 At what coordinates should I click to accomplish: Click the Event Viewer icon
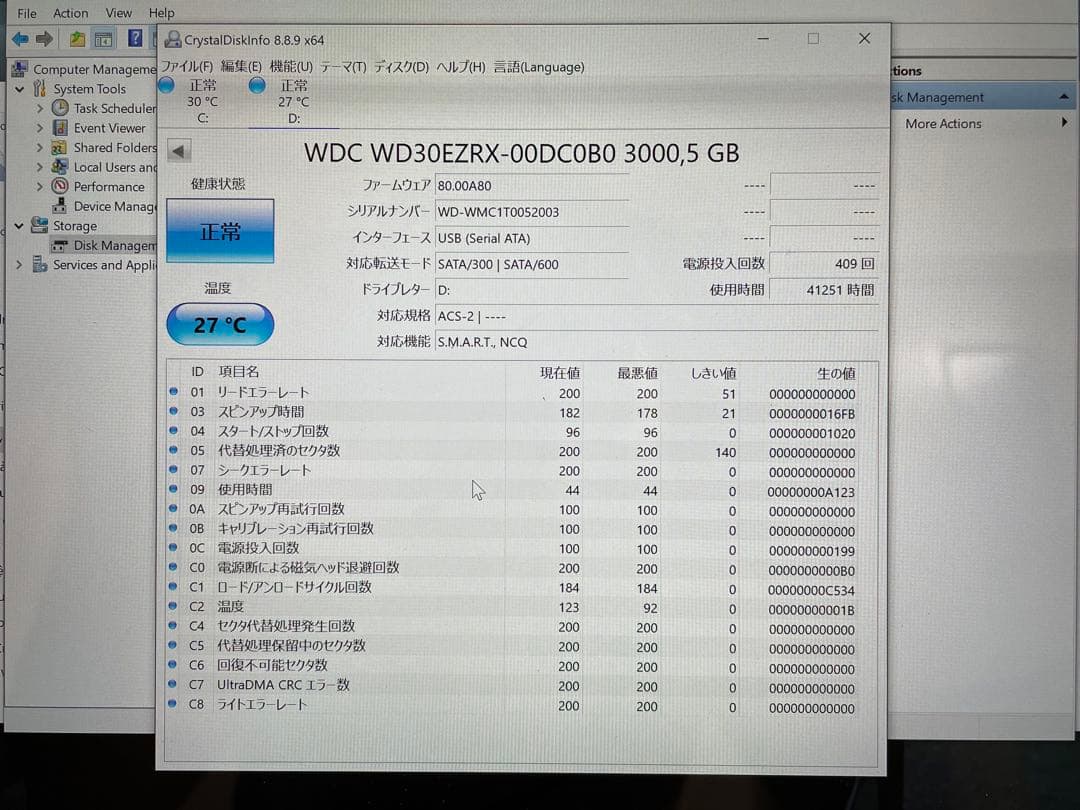61,128
